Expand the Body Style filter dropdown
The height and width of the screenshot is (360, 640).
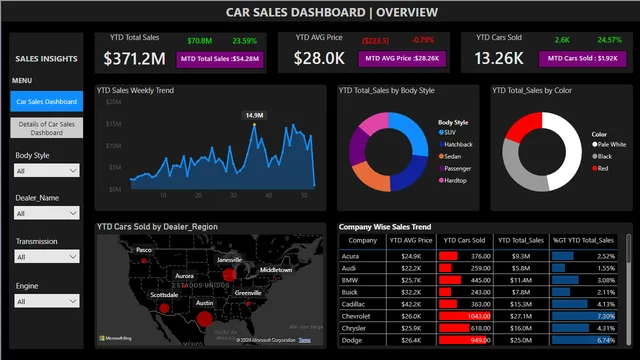[x=47, y=171]
